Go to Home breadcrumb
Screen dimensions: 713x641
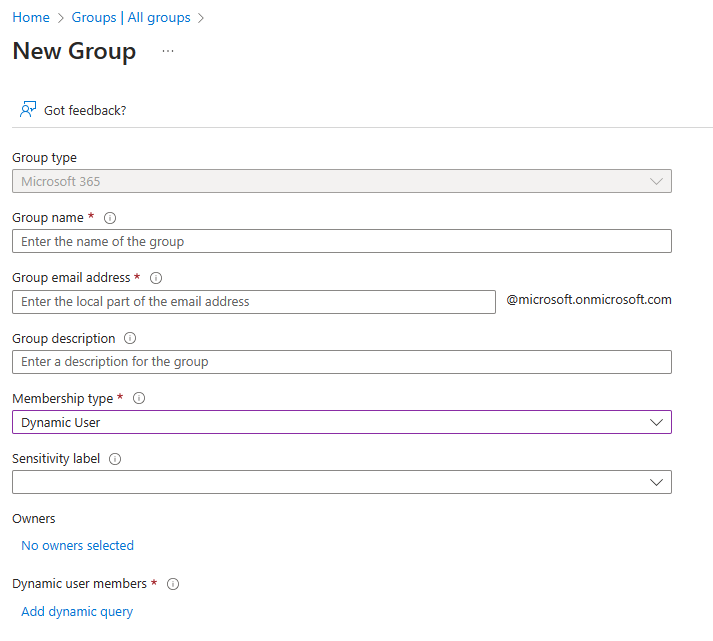point(31,18)
